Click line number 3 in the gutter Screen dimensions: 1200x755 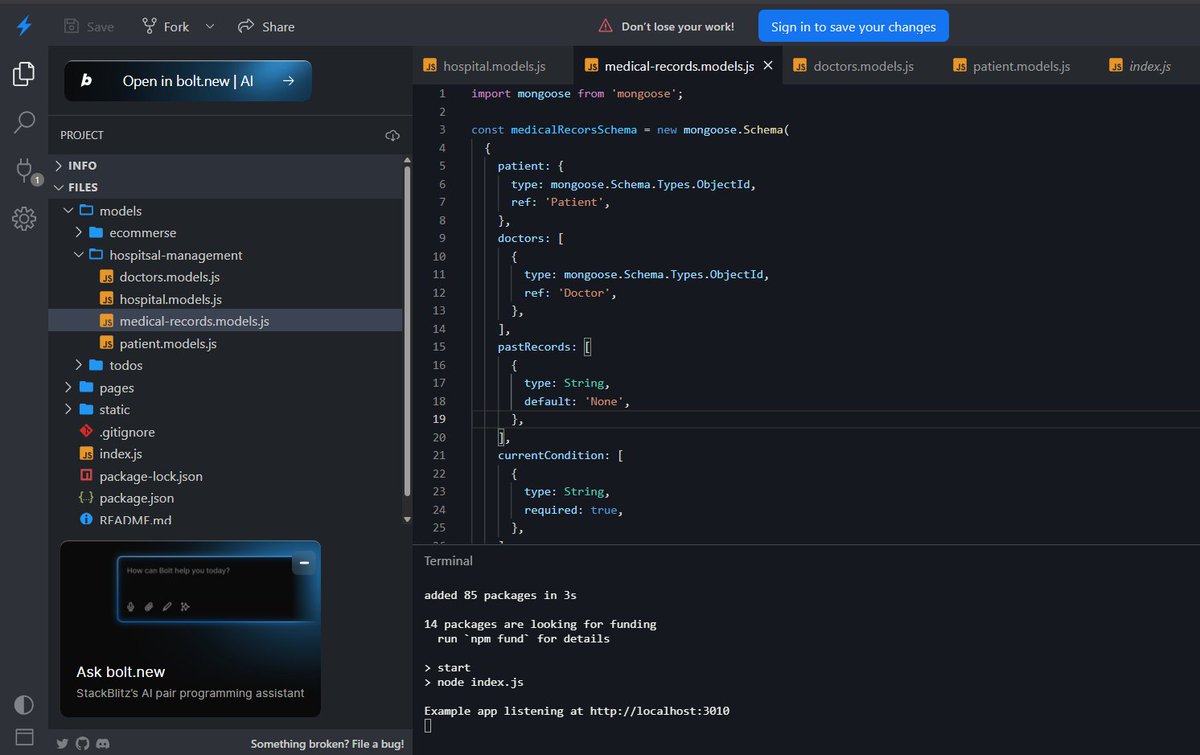pyautogui.click(x=442, y=130)
